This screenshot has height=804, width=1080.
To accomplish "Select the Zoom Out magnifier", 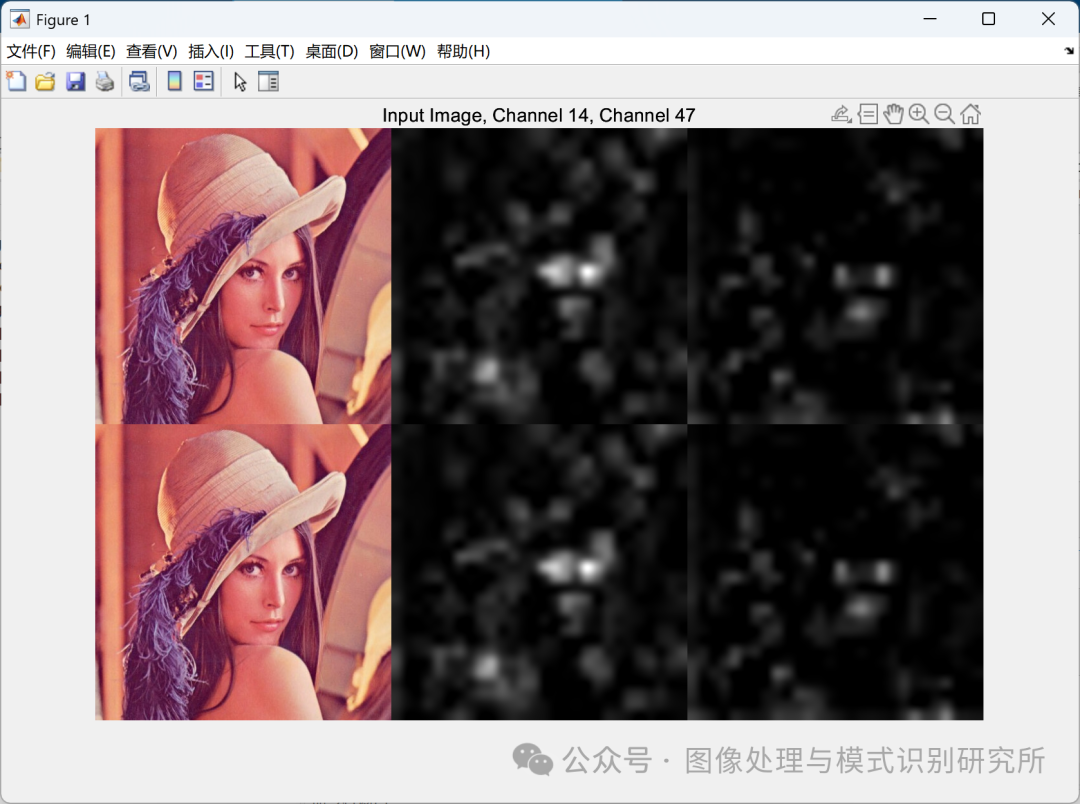I will (x=944, y=114).
